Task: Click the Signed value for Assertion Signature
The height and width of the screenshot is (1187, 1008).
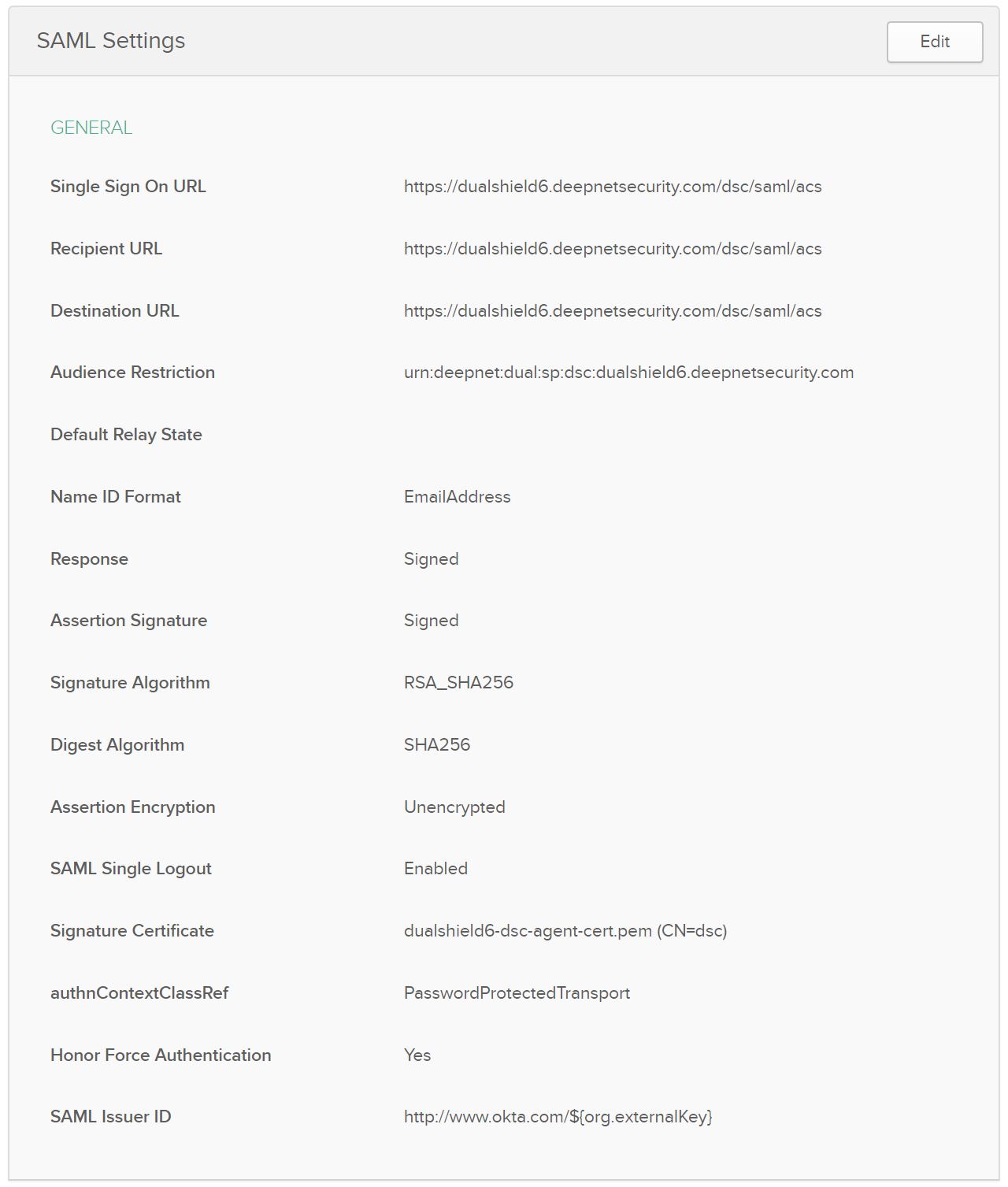Action: click(x=431, y=621)
